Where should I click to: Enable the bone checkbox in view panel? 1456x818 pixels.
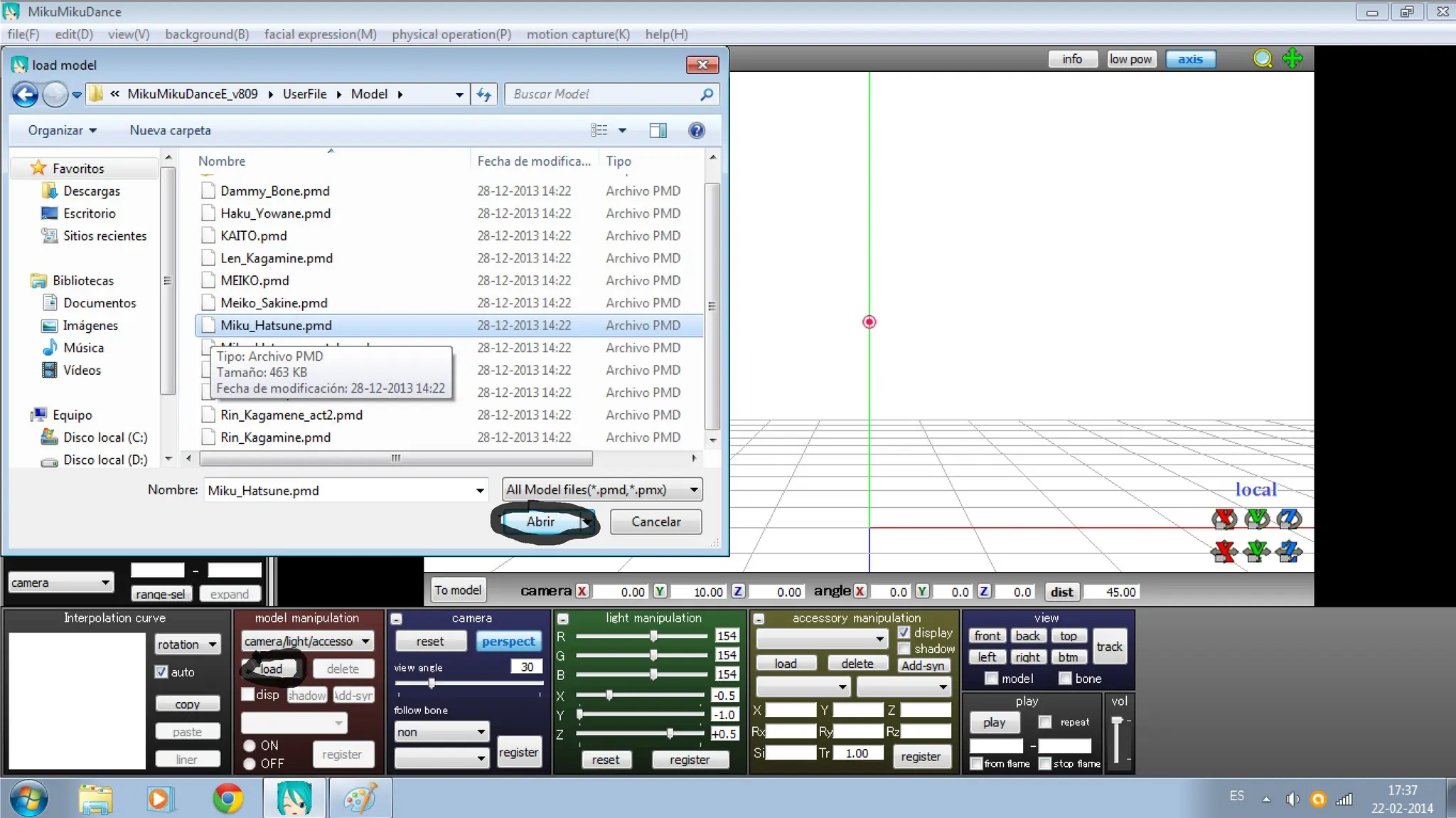(1064, 679)
